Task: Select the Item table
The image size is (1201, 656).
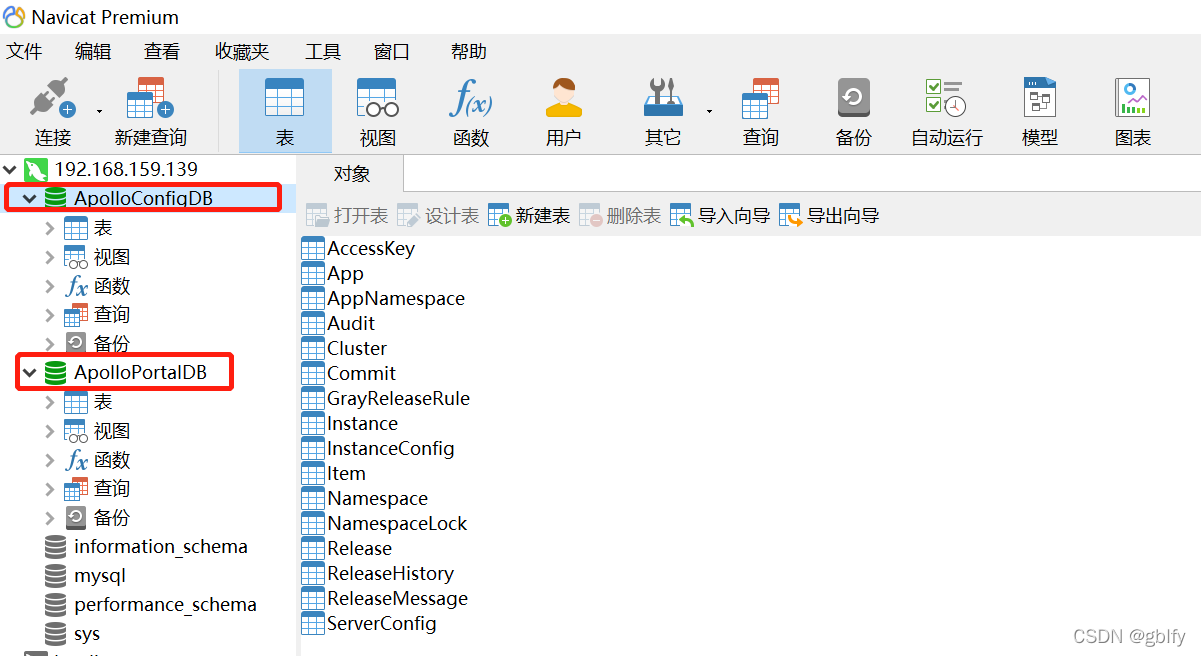Action: coord(334,474)
